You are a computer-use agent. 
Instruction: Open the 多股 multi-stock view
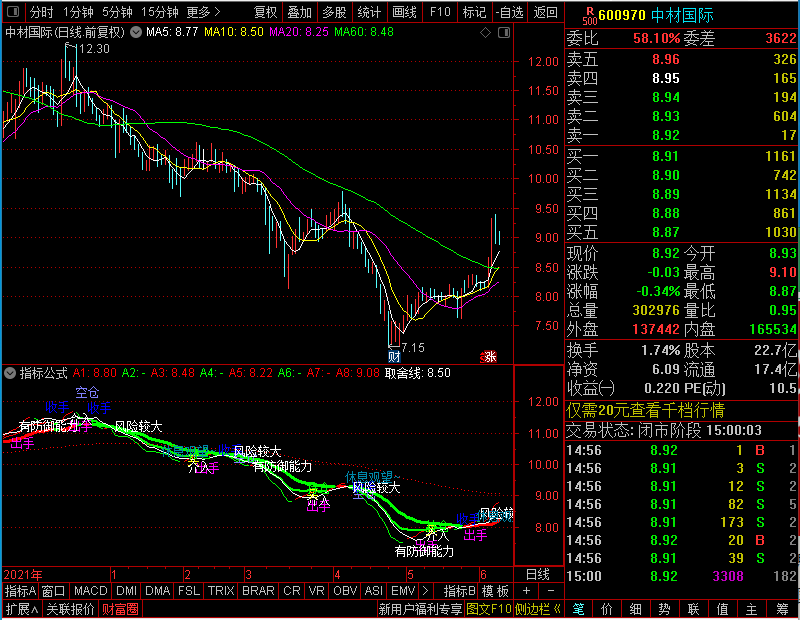tap(334, 12)
